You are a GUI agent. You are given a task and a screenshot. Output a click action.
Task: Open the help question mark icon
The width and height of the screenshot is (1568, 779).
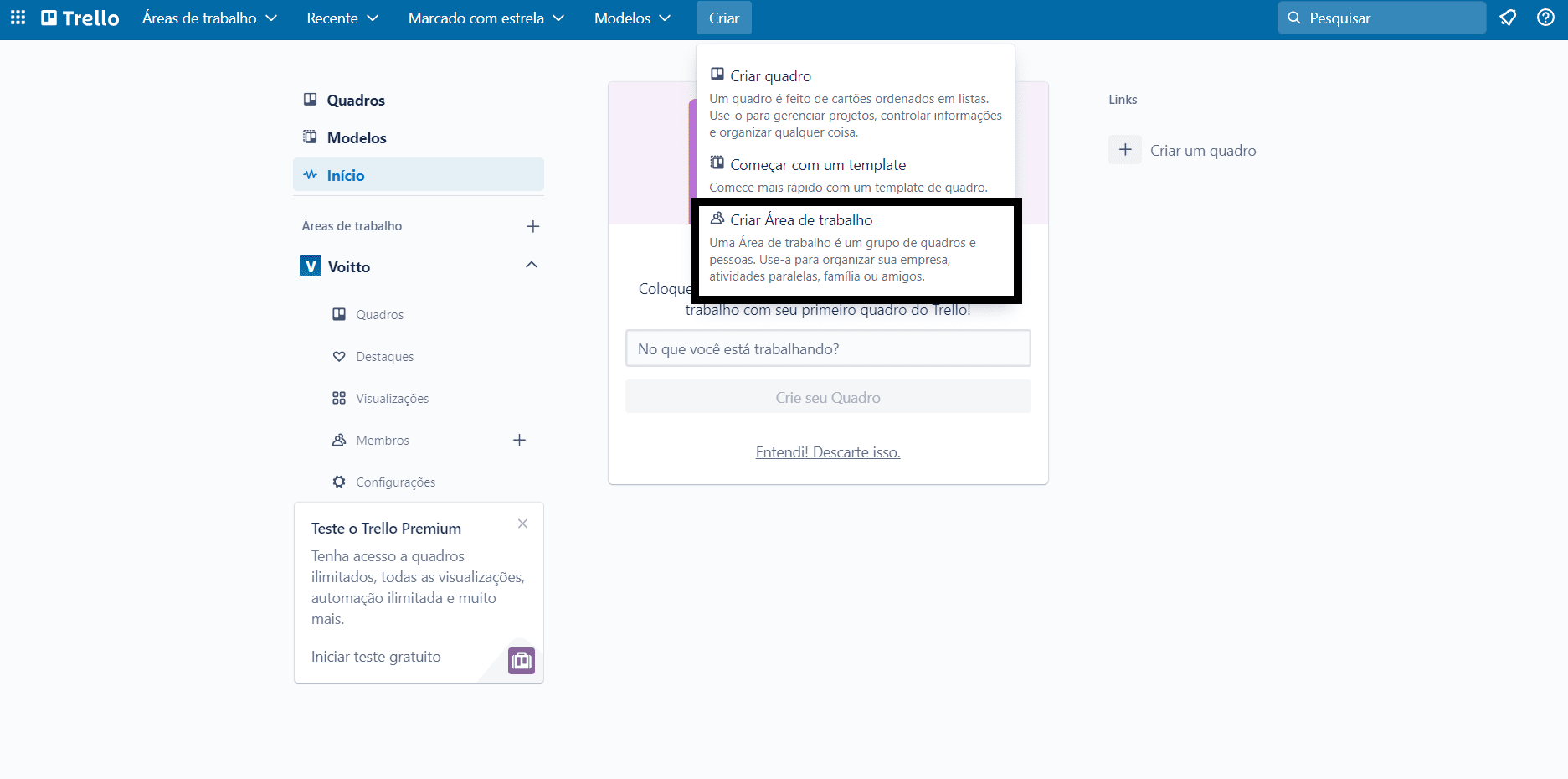[1545, 18]
